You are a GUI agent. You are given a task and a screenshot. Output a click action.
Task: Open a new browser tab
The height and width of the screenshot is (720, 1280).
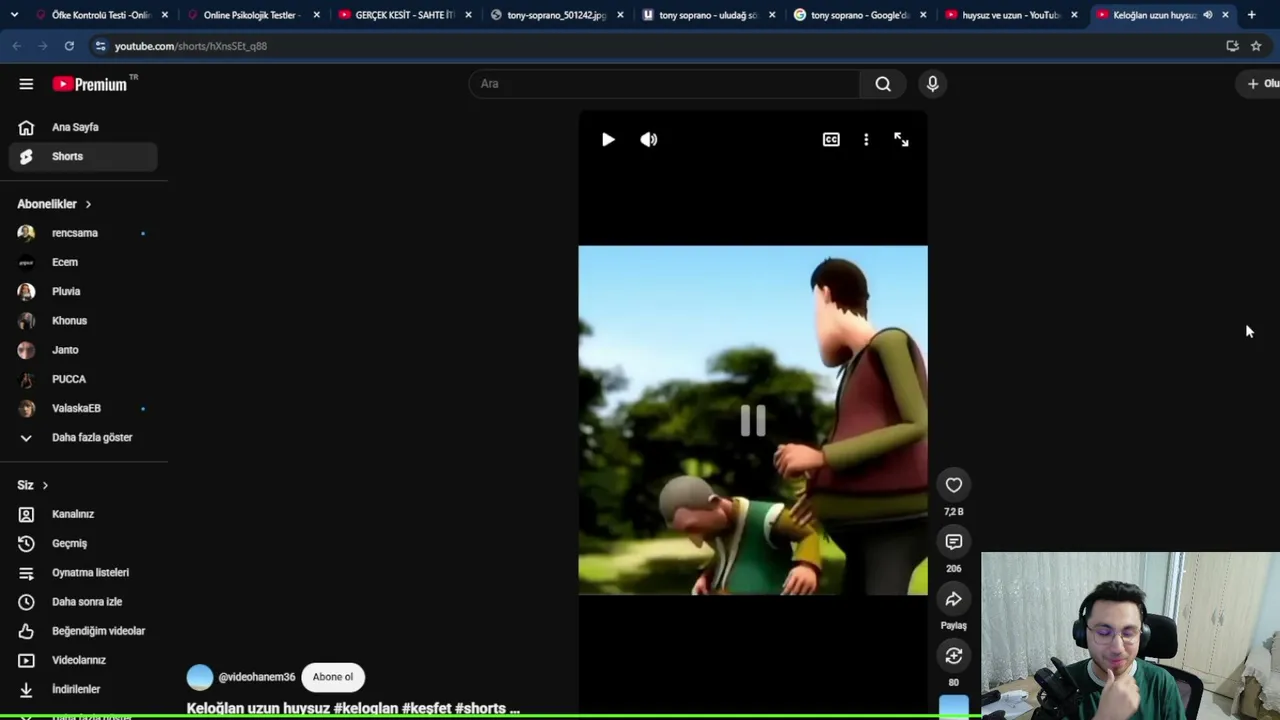pyautogui.click(x=1251, y=15)
